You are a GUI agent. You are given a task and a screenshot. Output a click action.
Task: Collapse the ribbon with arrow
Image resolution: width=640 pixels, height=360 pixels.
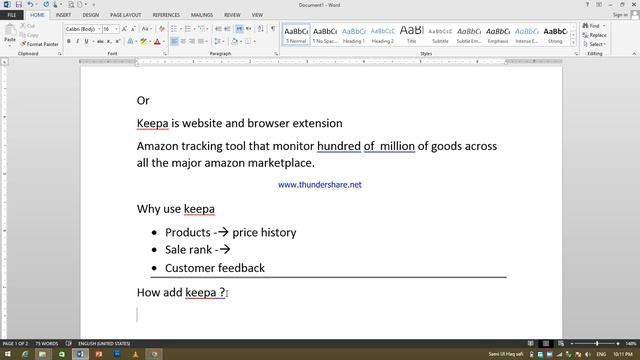point(634,53)
